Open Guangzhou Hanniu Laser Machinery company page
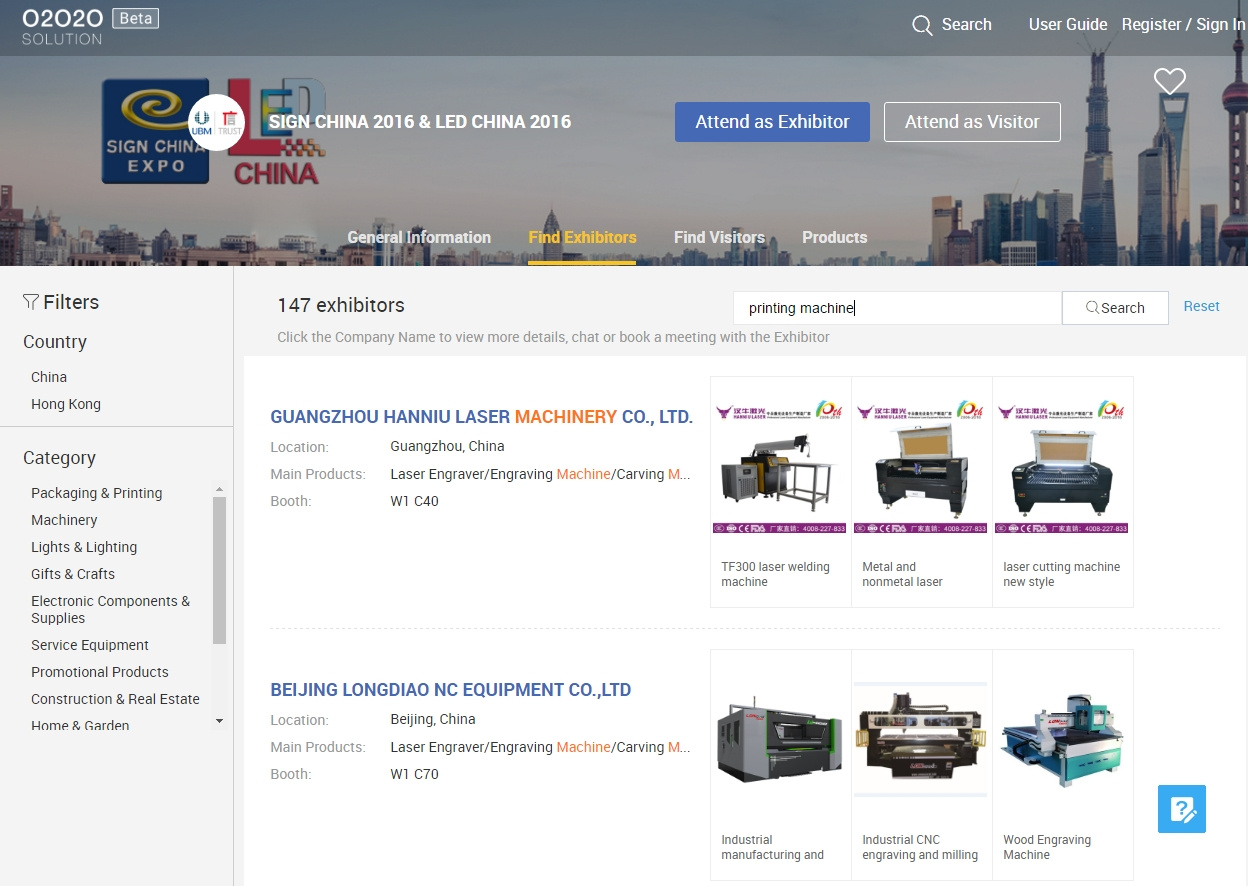1248x886 pixels. click(482, 417)
